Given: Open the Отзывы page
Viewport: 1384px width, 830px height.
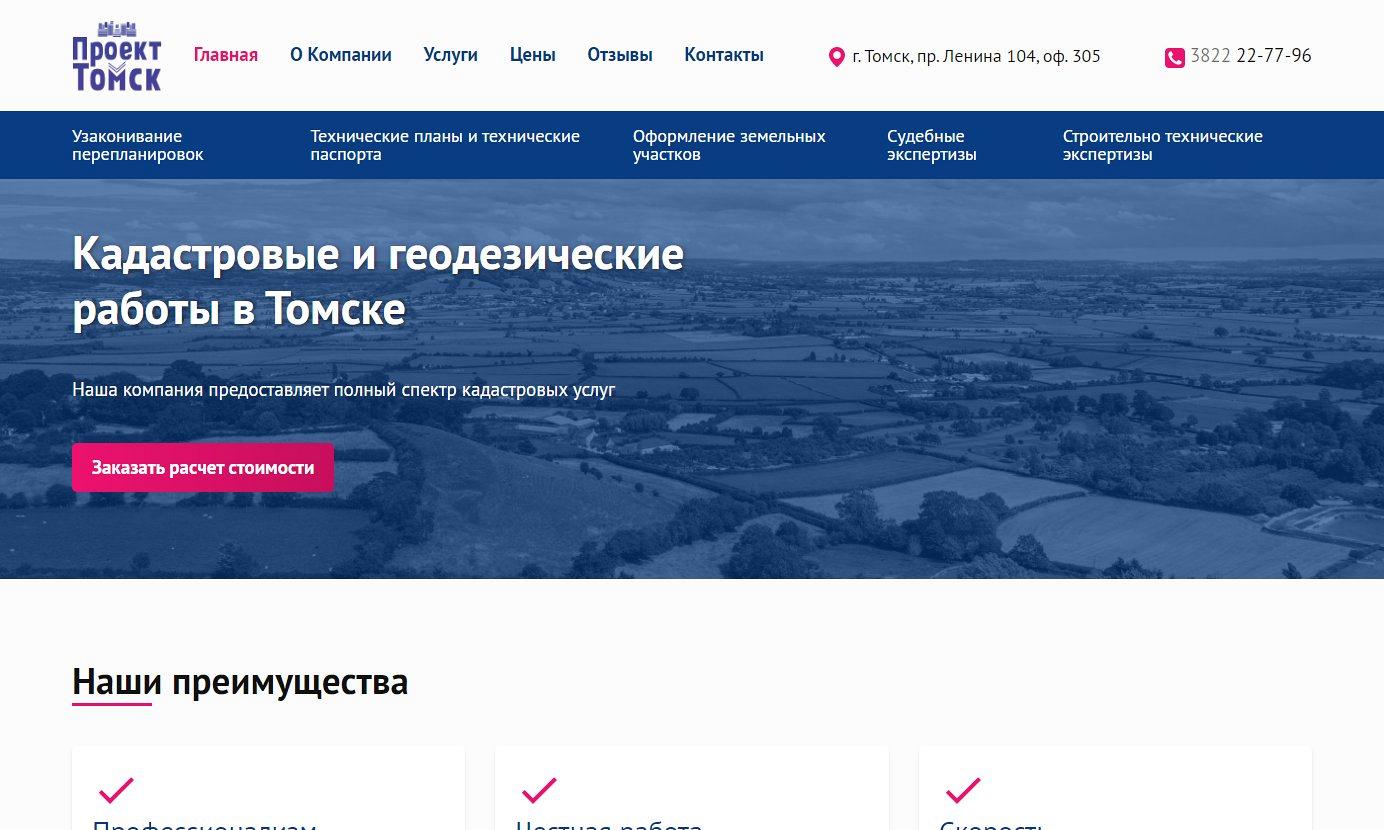Looking at the screenshot, I should pos(619,55).
